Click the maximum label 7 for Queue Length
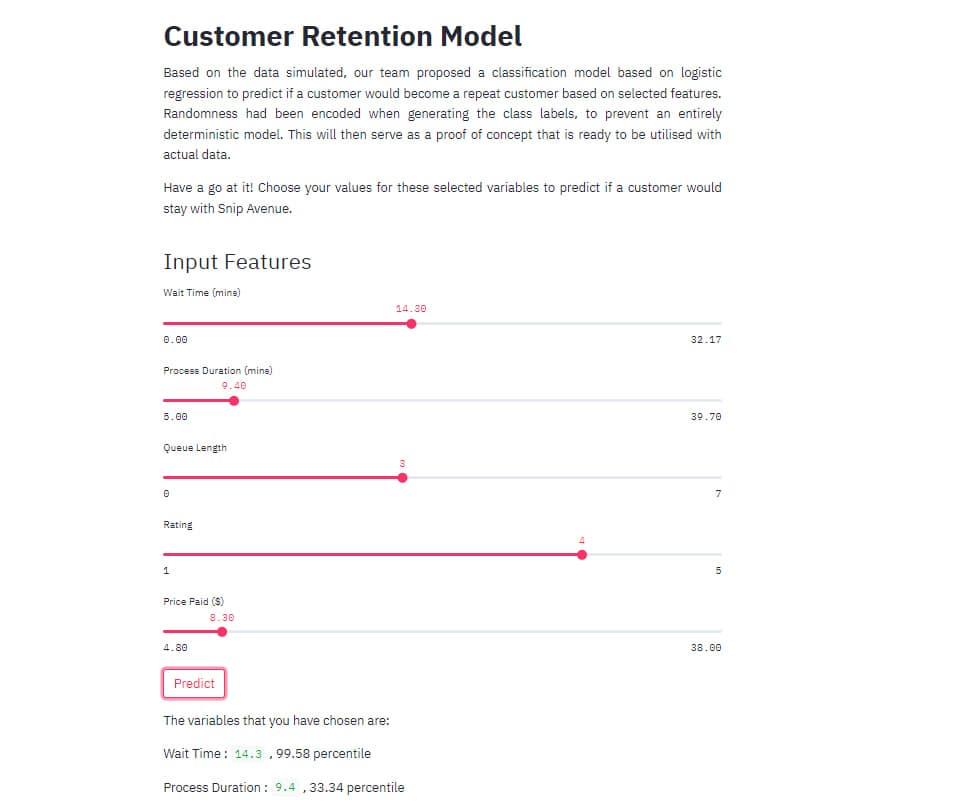958x809 pixels. 718,493
